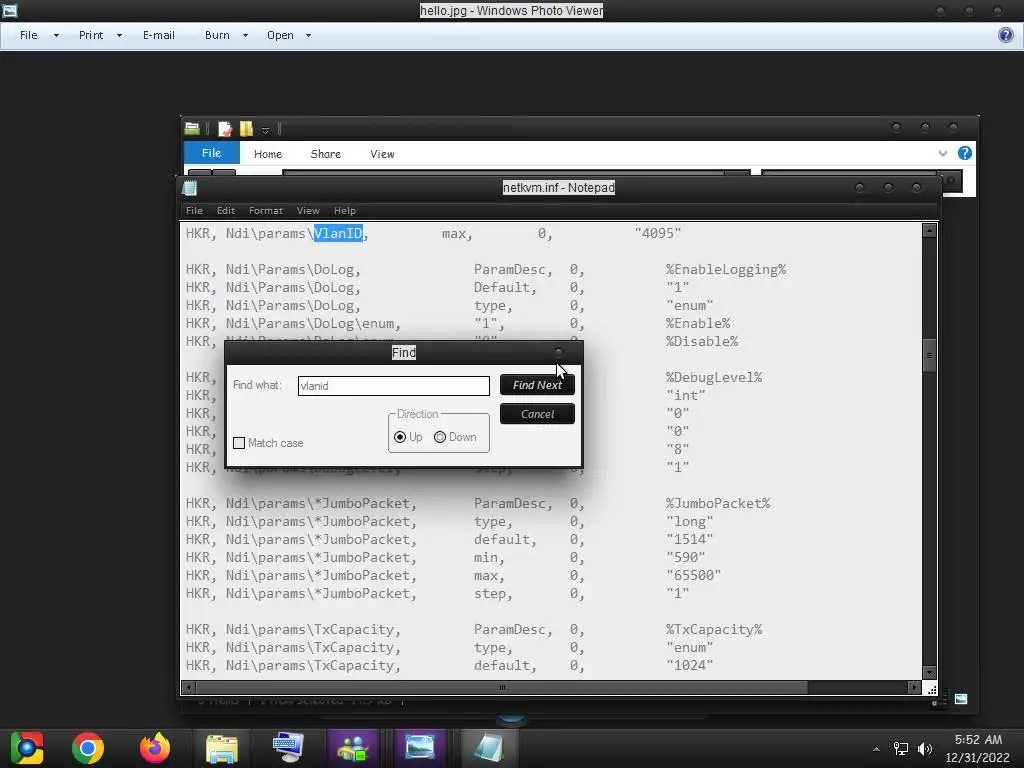Click taskbar clock showing 5:52 AM
The height and width of the screenshot is (768, 1024).
click(978, 740)
